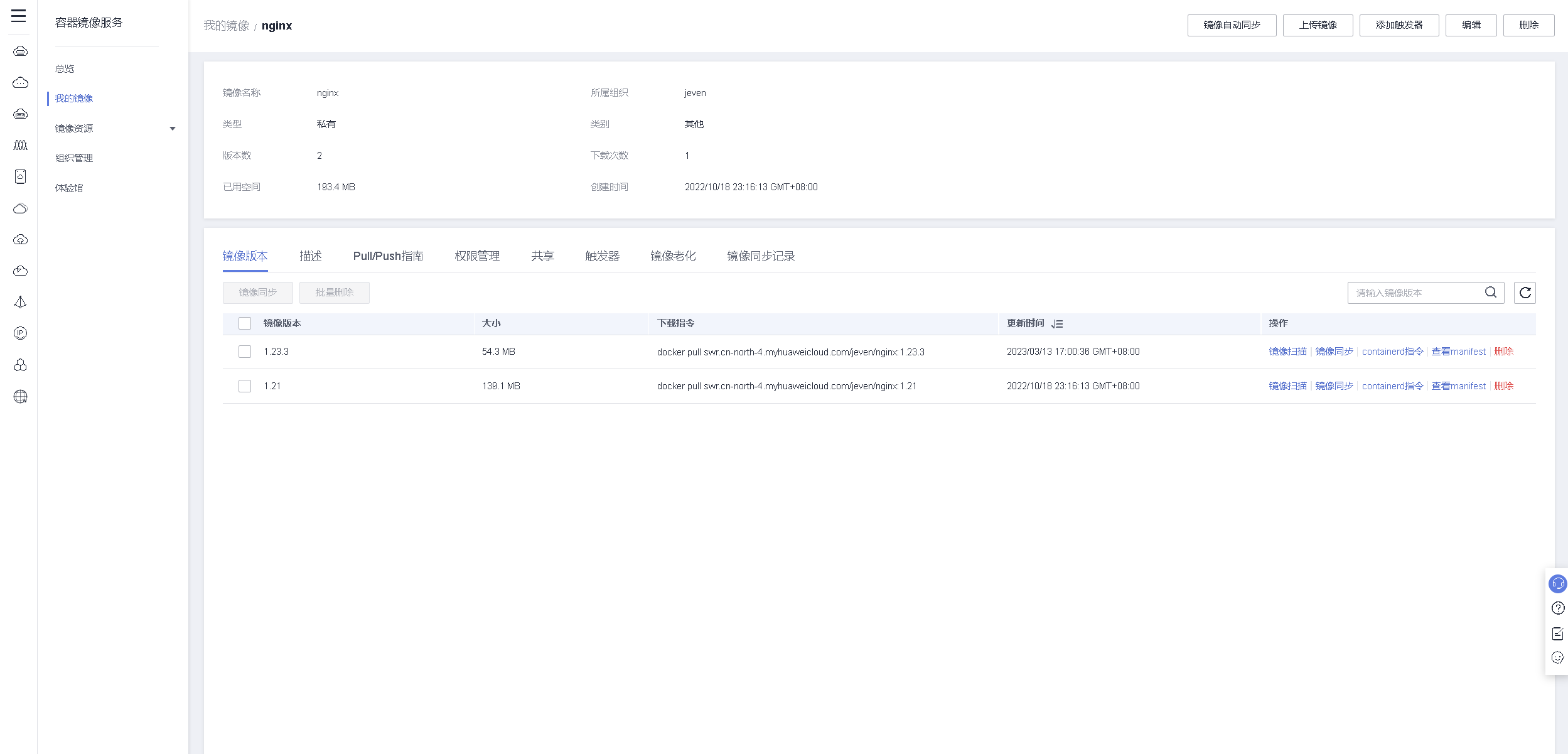Open the feedback edit note icon
Screen dimensions: 1568x754
[1557, 633]
